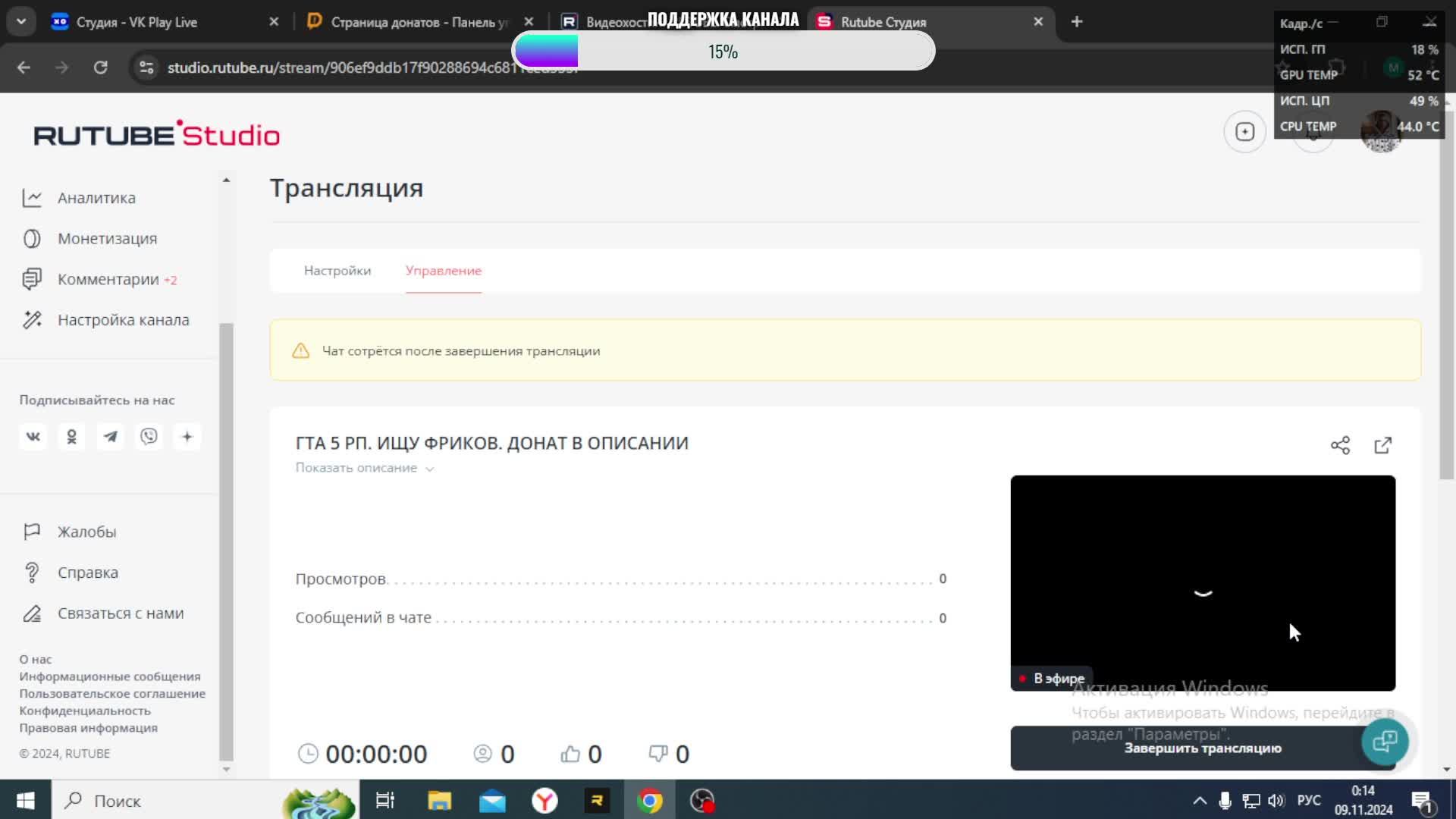Open the Rockstar Games launcher from taskbar
This screenshot has width=1456, height=819.
[x=597, y=801]
